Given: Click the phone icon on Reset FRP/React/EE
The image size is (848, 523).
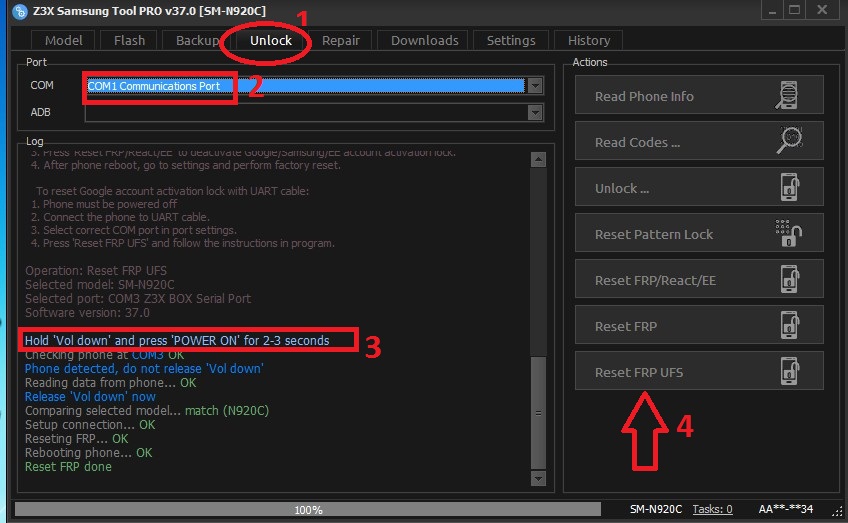Looking at the screenshot, I should [x=790, y=279].
